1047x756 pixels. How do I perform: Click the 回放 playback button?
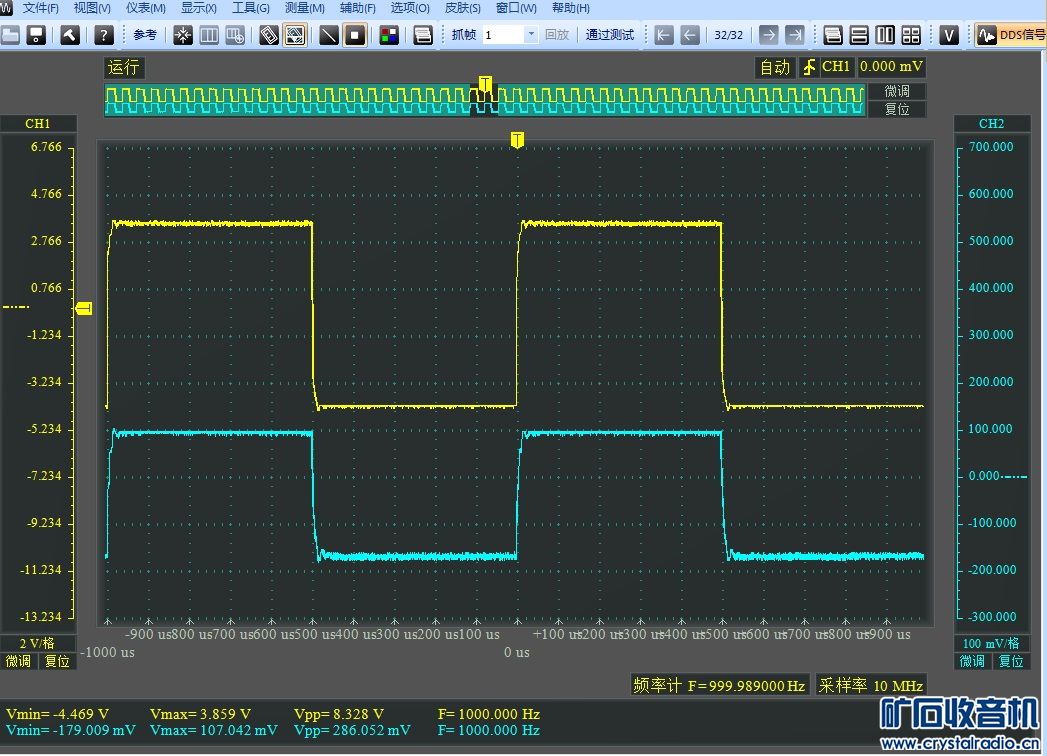click(557, 35)
